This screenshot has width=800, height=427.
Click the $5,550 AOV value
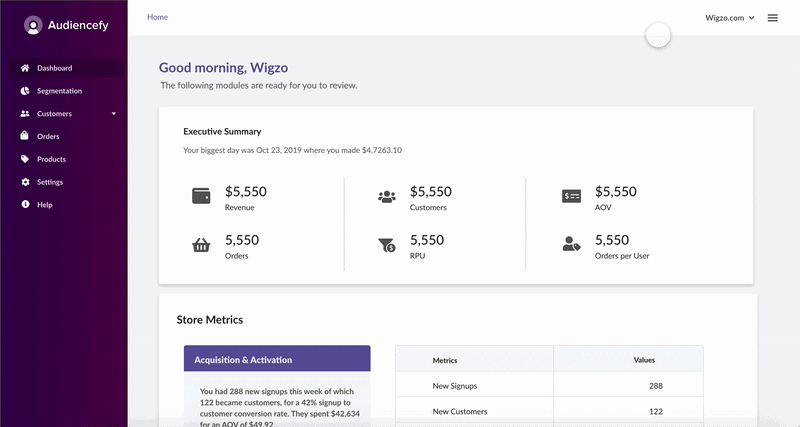(616, 191)
